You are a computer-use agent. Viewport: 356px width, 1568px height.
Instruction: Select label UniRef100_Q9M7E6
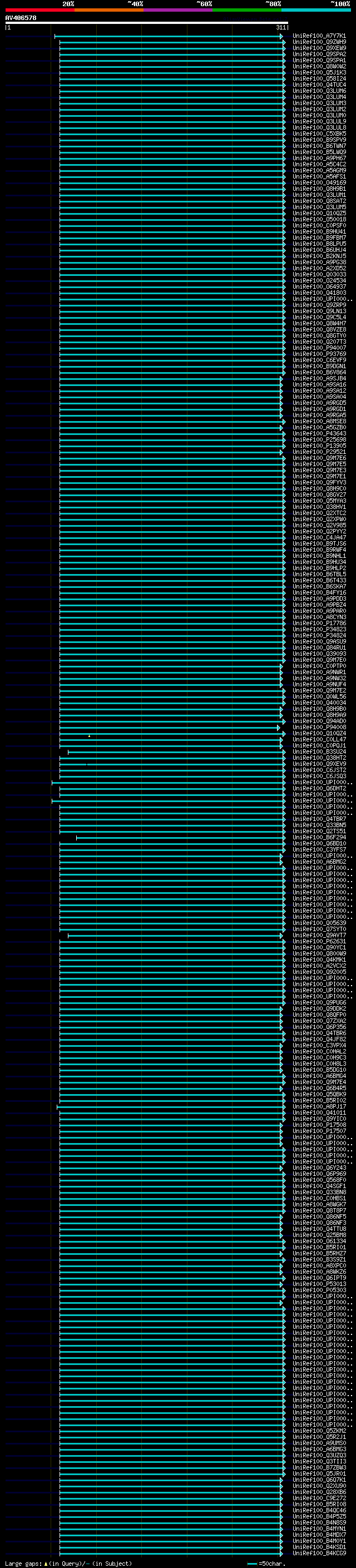coord(319,458)
